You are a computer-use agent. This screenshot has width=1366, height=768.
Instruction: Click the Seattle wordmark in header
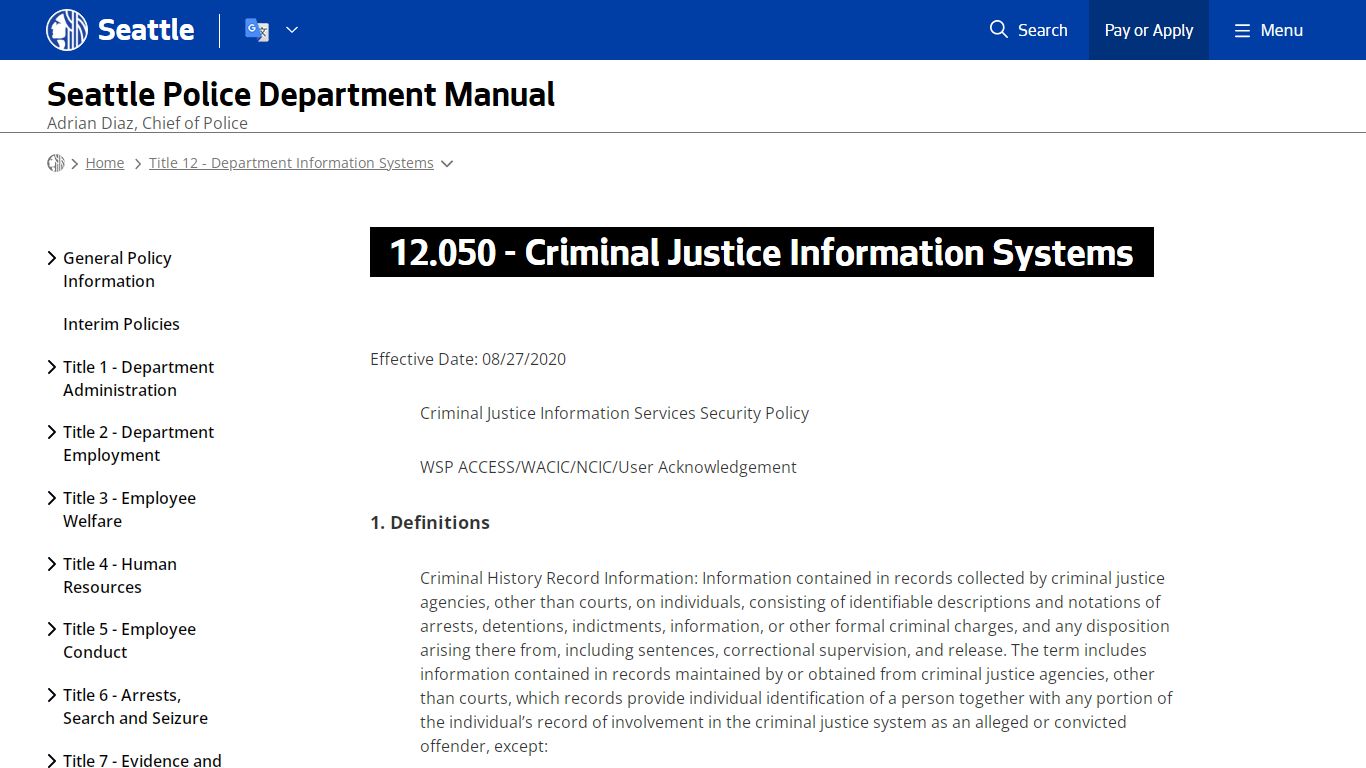click(x=146, y=30)
